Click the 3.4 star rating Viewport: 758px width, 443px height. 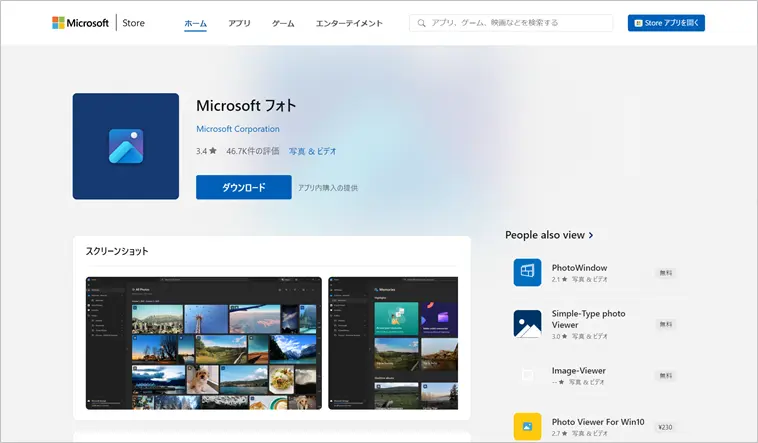coord(206,151)
